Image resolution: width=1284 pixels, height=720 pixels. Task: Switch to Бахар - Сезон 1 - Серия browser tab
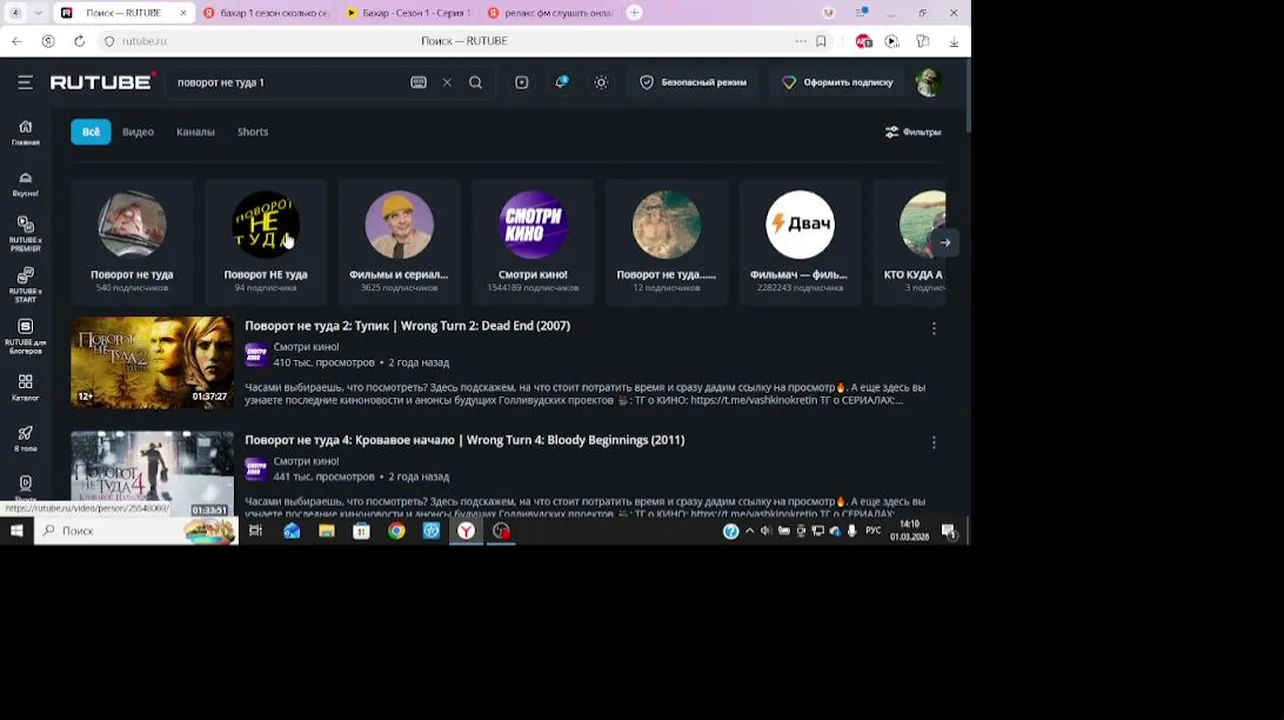point(408,13)
